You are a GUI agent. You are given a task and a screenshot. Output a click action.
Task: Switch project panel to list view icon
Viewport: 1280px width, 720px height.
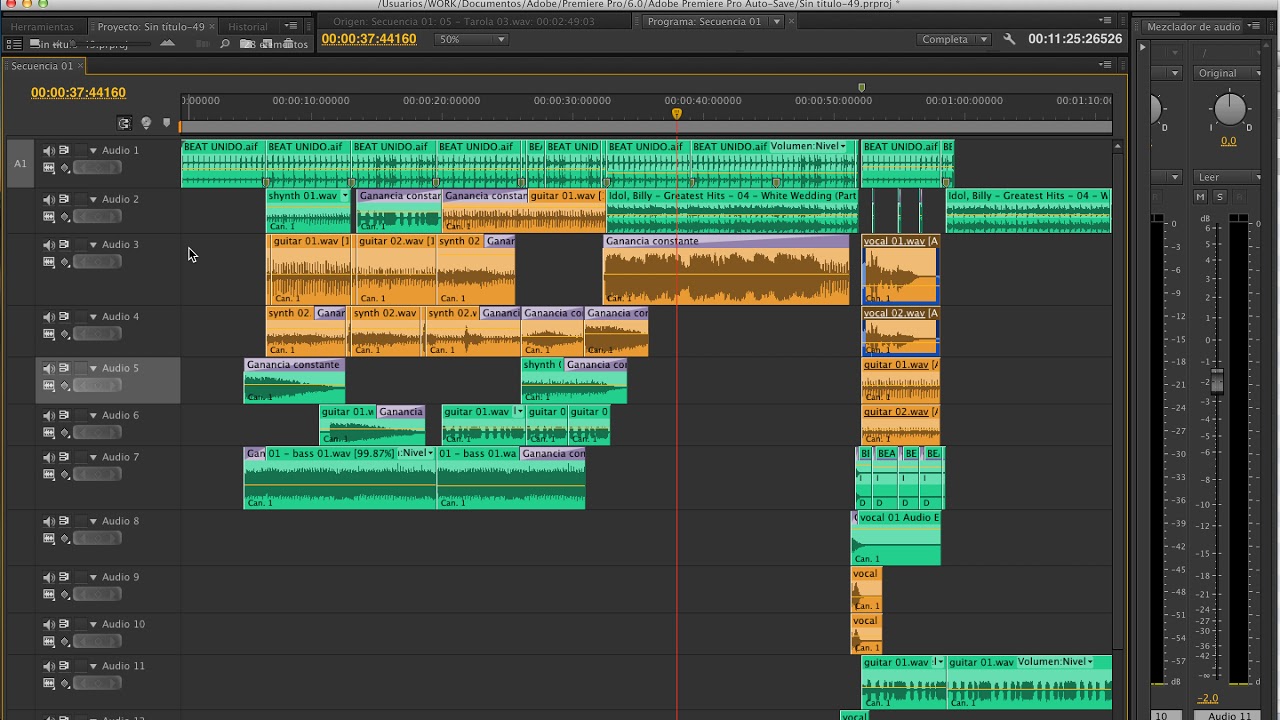[x=14, y=44]
